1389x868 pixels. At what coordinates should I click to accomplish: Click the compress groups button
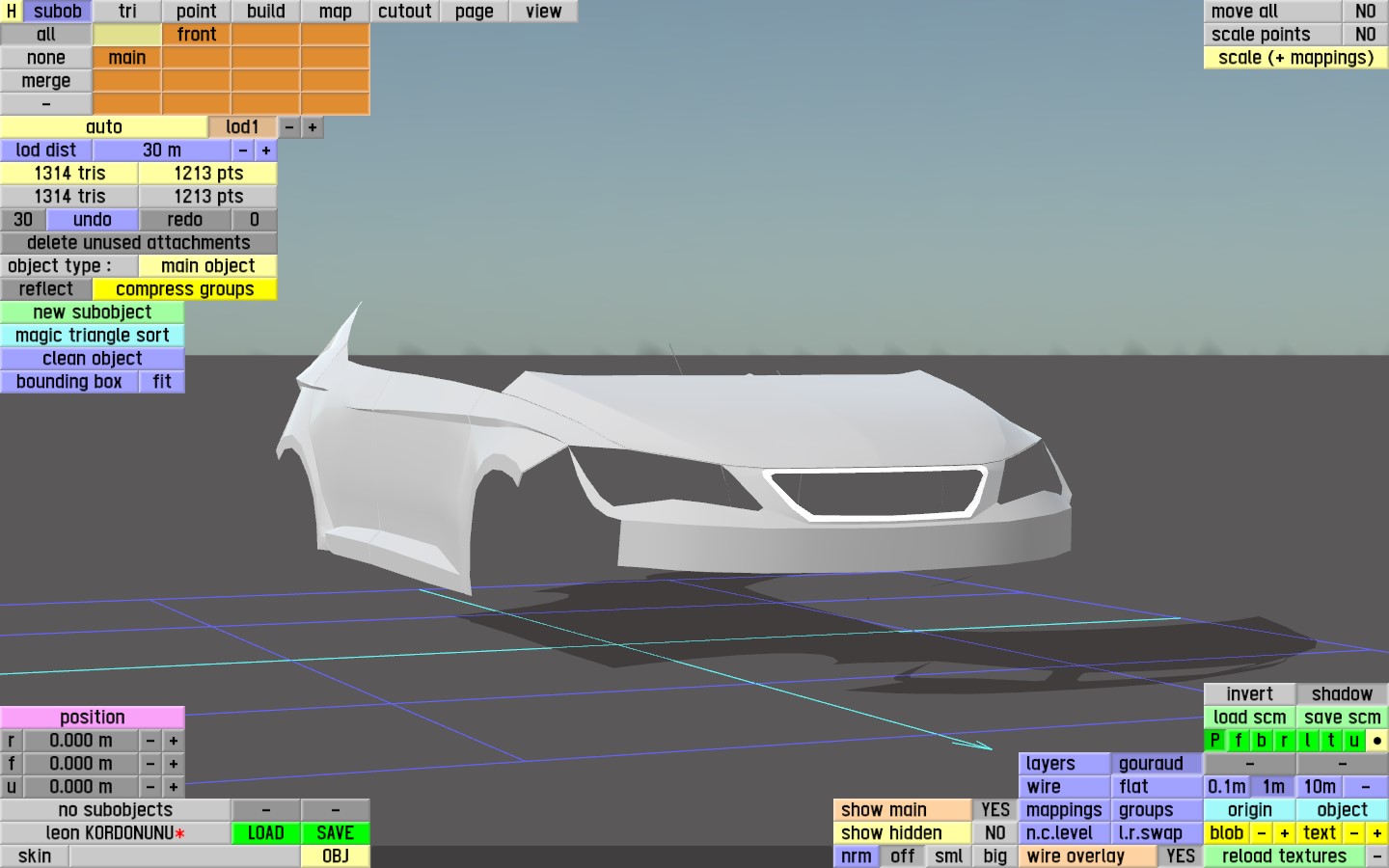[185, 289]
